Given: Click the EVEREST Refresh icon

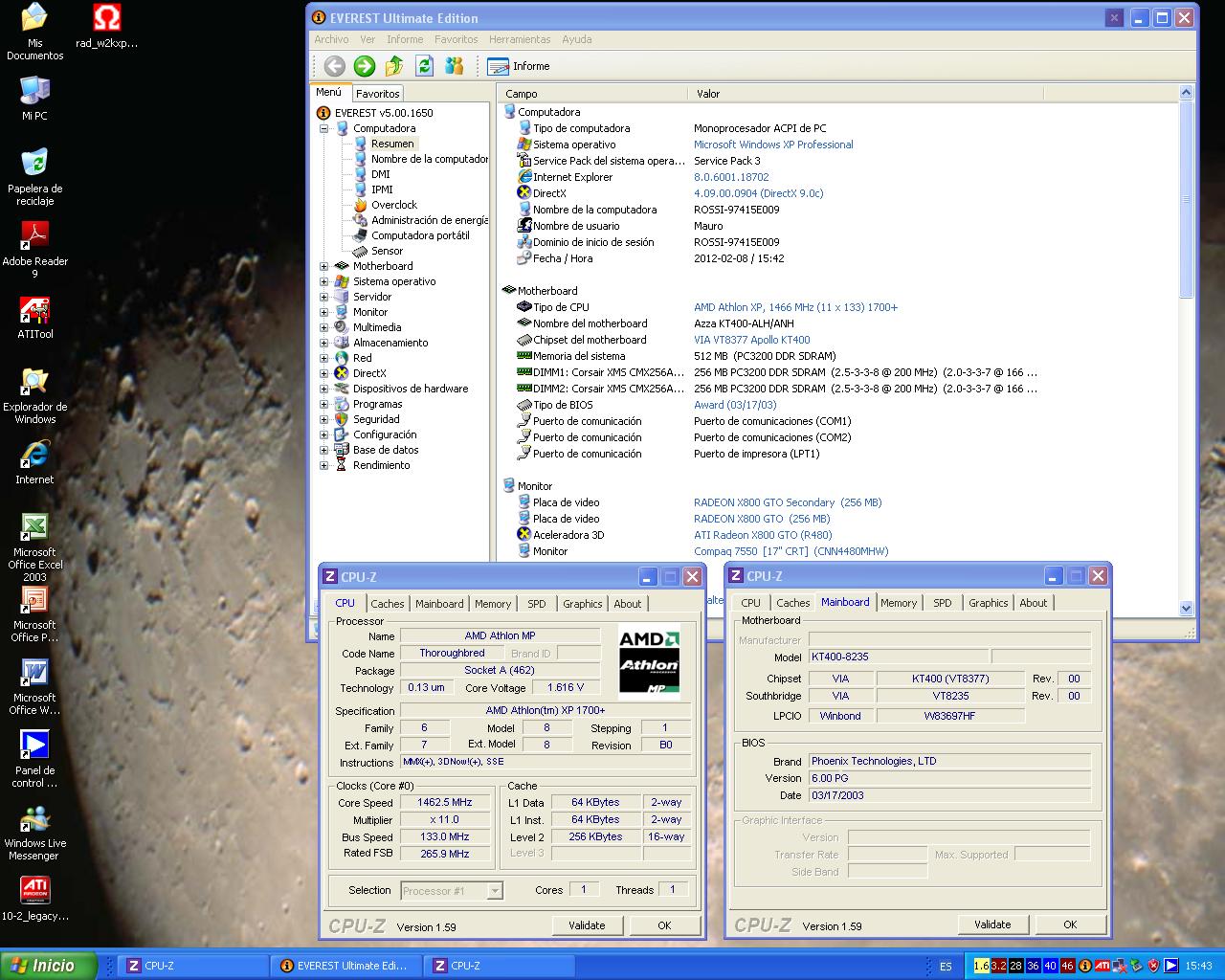Looking at the screenshot, I should coord(425,66).
